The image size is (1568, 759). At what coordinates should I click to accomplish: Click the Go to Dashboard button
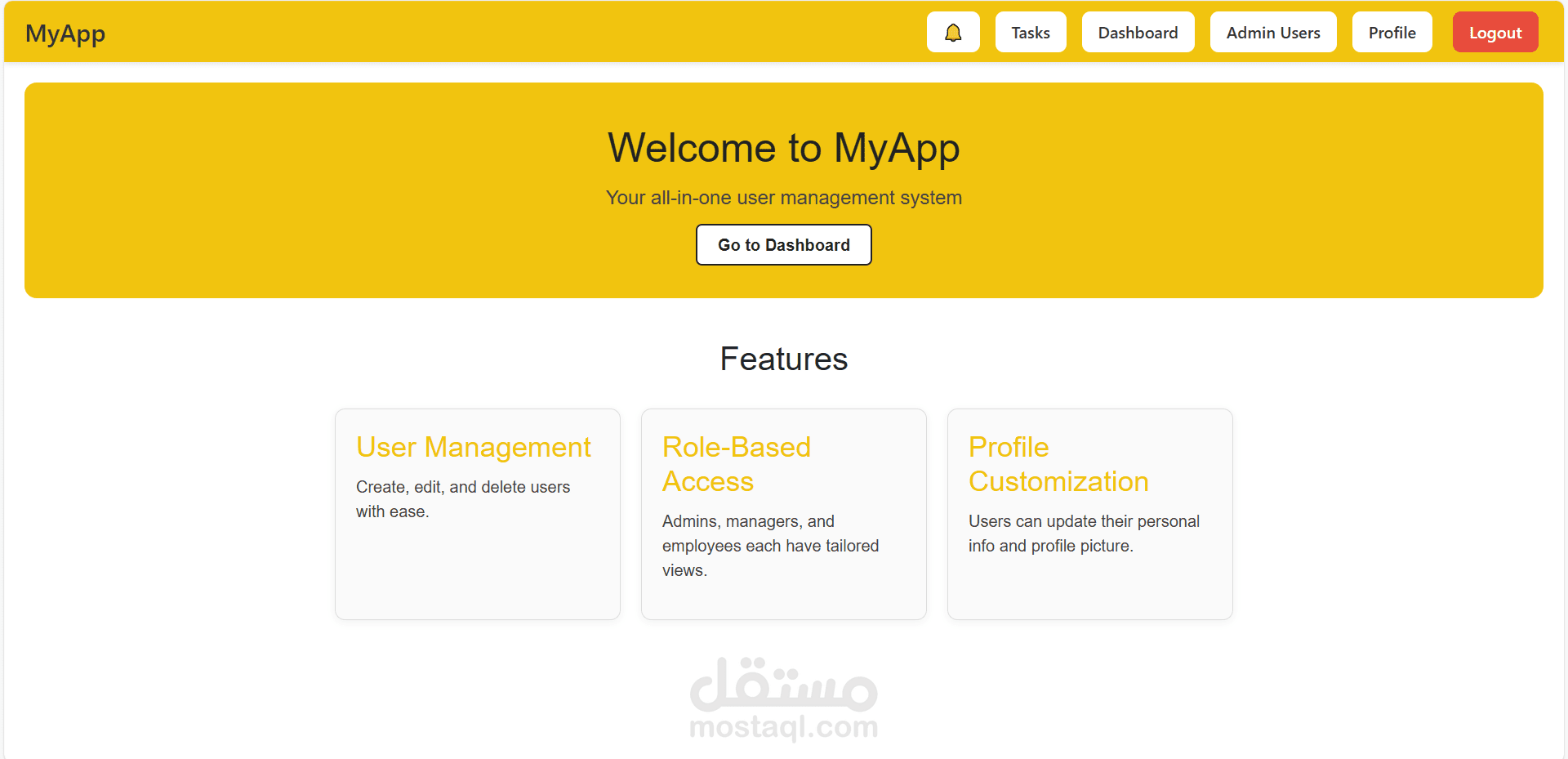(x=784, y=245)
